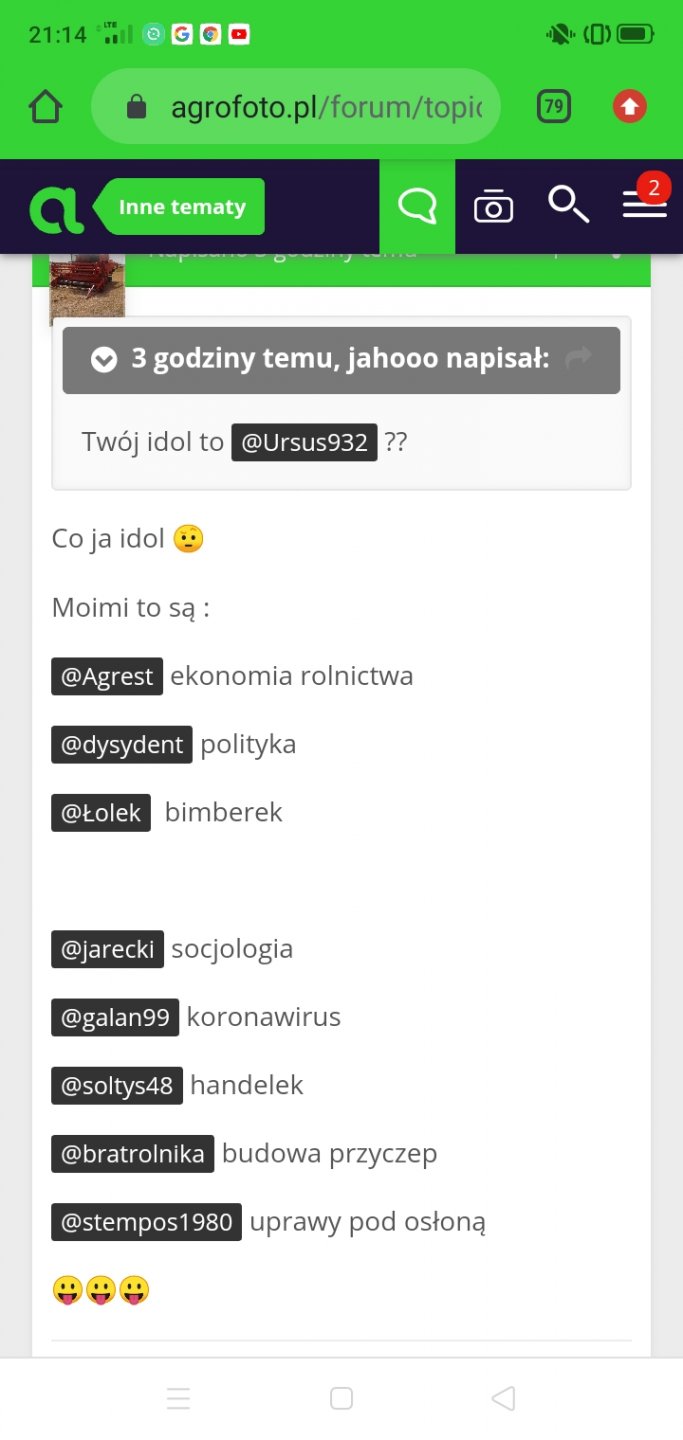Open the agrofoto logo home page
683x1440 pixels.
(x=57, y=207)
